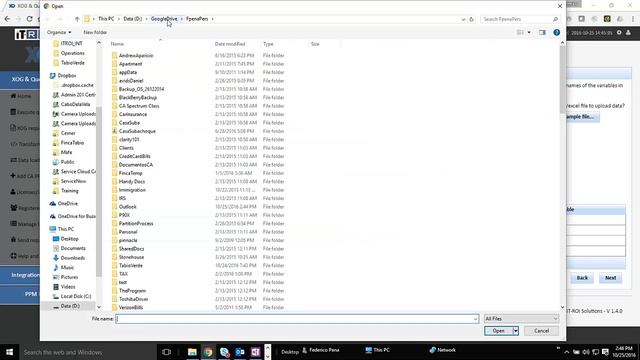
Task: Select the Apartment folder
Action: pos(131,64)
